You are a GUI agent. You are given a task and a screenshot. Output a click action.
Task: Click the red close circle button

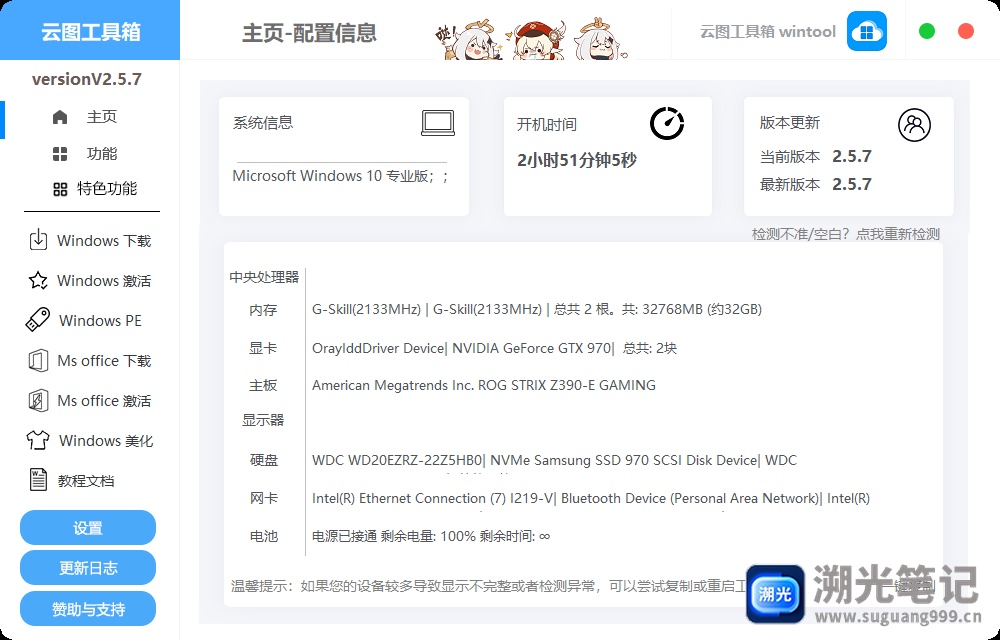tap(966, 31)
